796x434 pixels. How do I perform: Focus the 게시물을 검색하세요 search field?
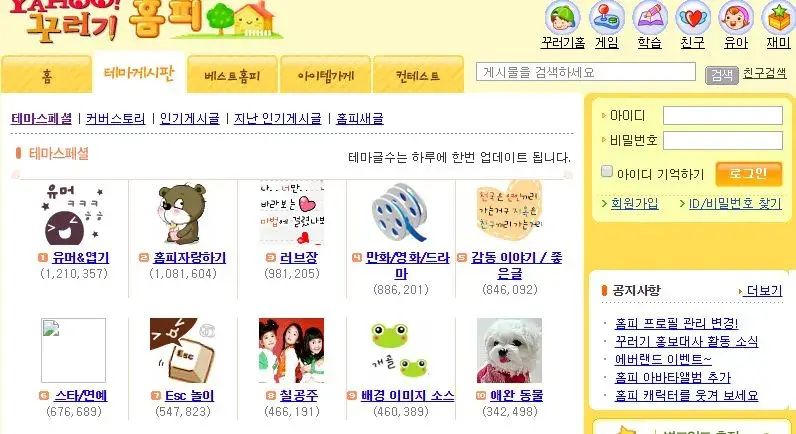tap(586, 72)
